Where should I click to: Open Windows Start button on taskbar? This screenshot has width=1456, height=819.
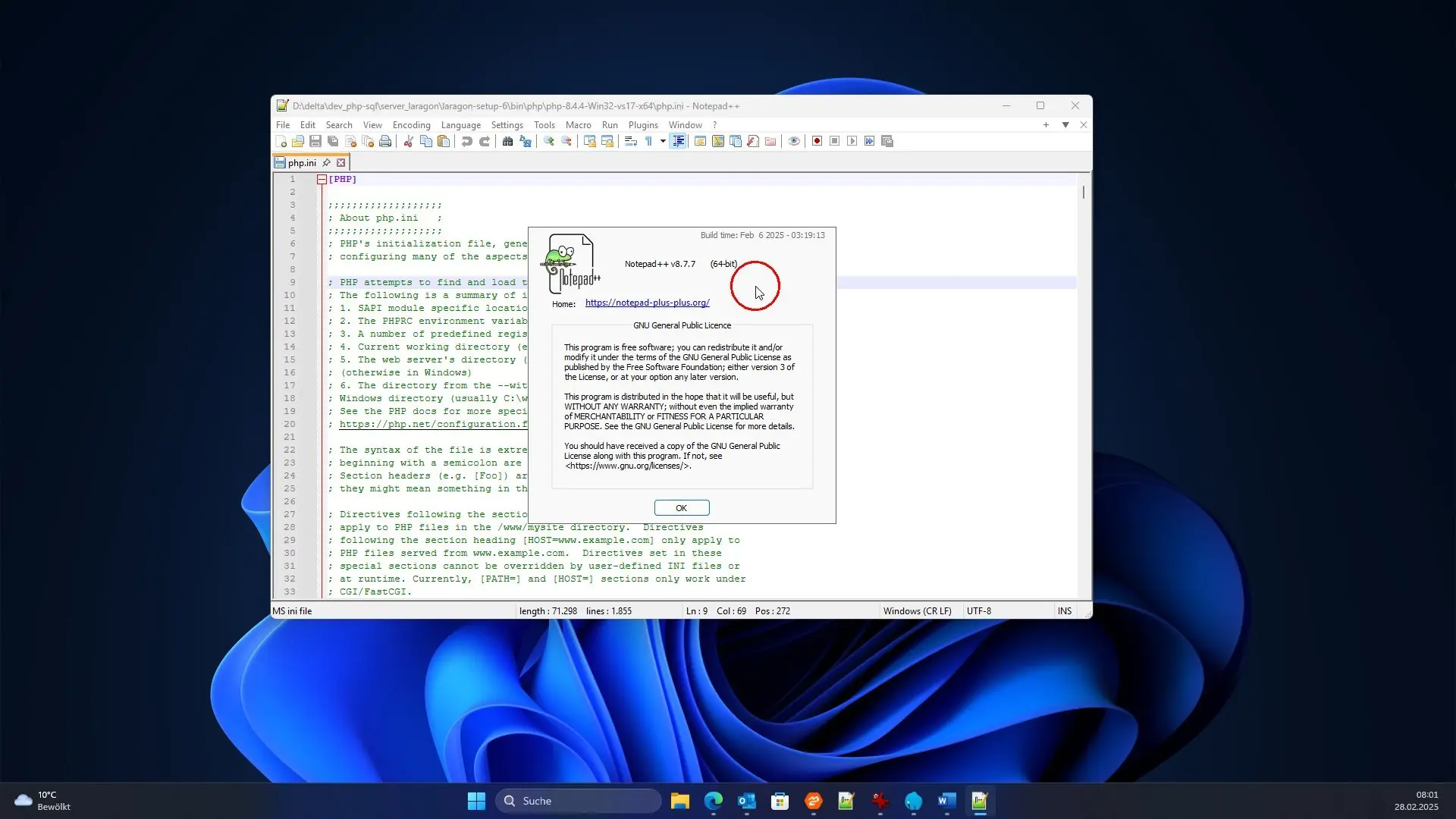tap(476, 801)
